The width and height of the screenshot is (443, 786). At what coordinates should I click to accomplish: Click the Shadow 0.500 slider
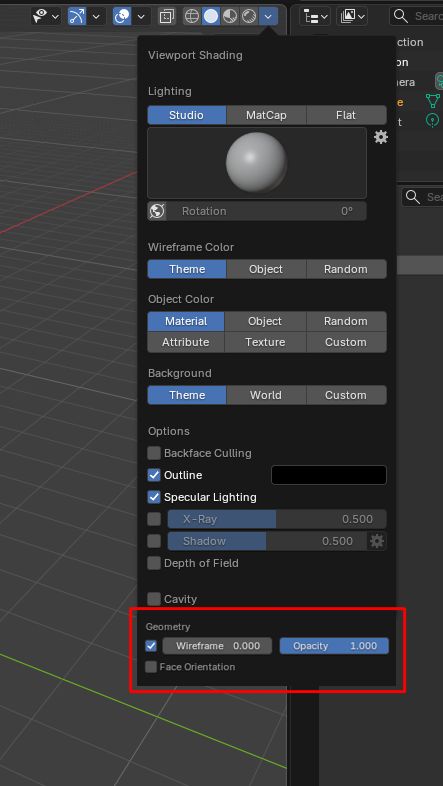pyautogui.click(x=267, y=541)
